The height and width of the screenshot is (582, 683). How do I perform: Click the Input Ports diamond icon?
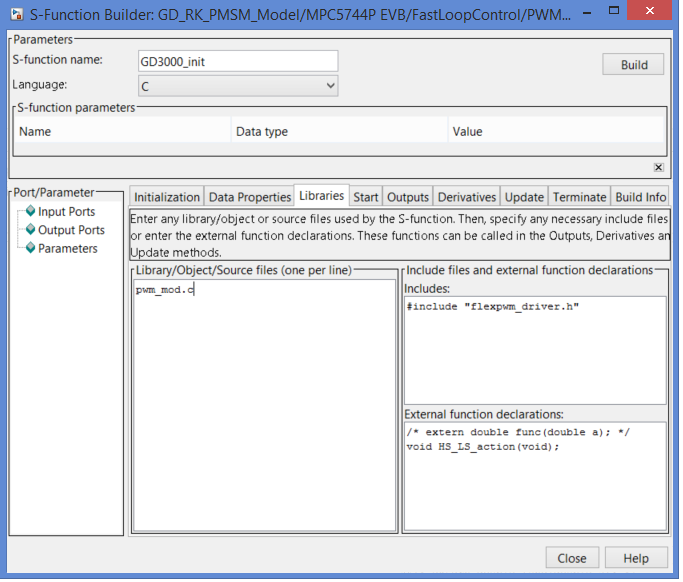point(30,211)
